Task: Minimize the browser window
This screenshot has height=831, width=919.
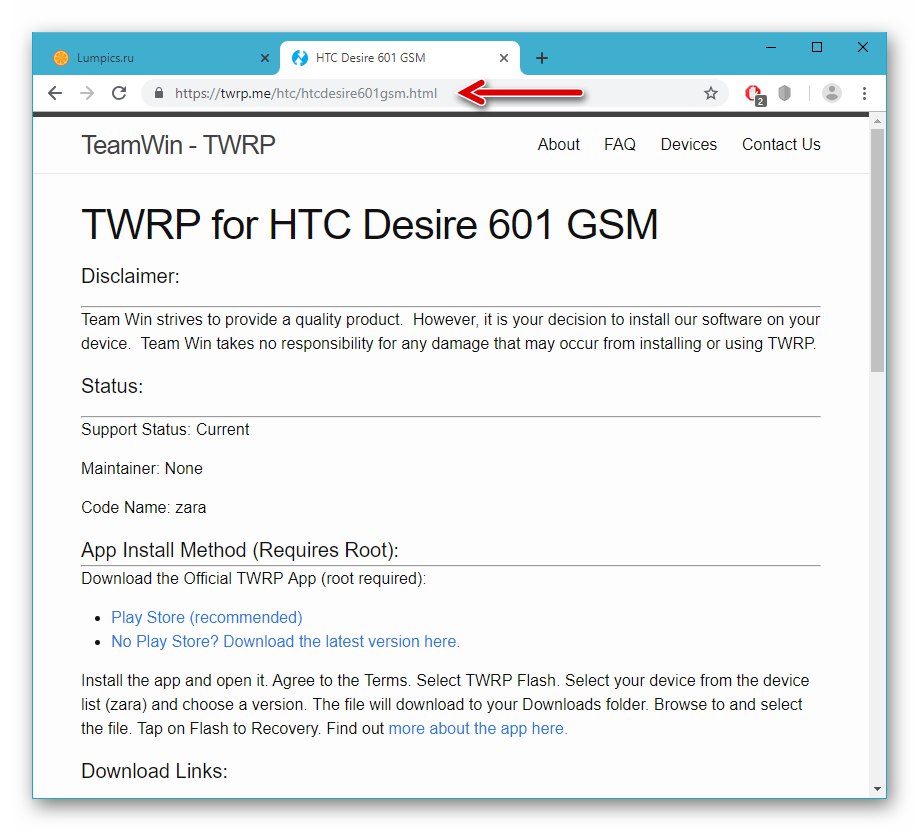Action: pyautogui.click(x=771, y=47)
